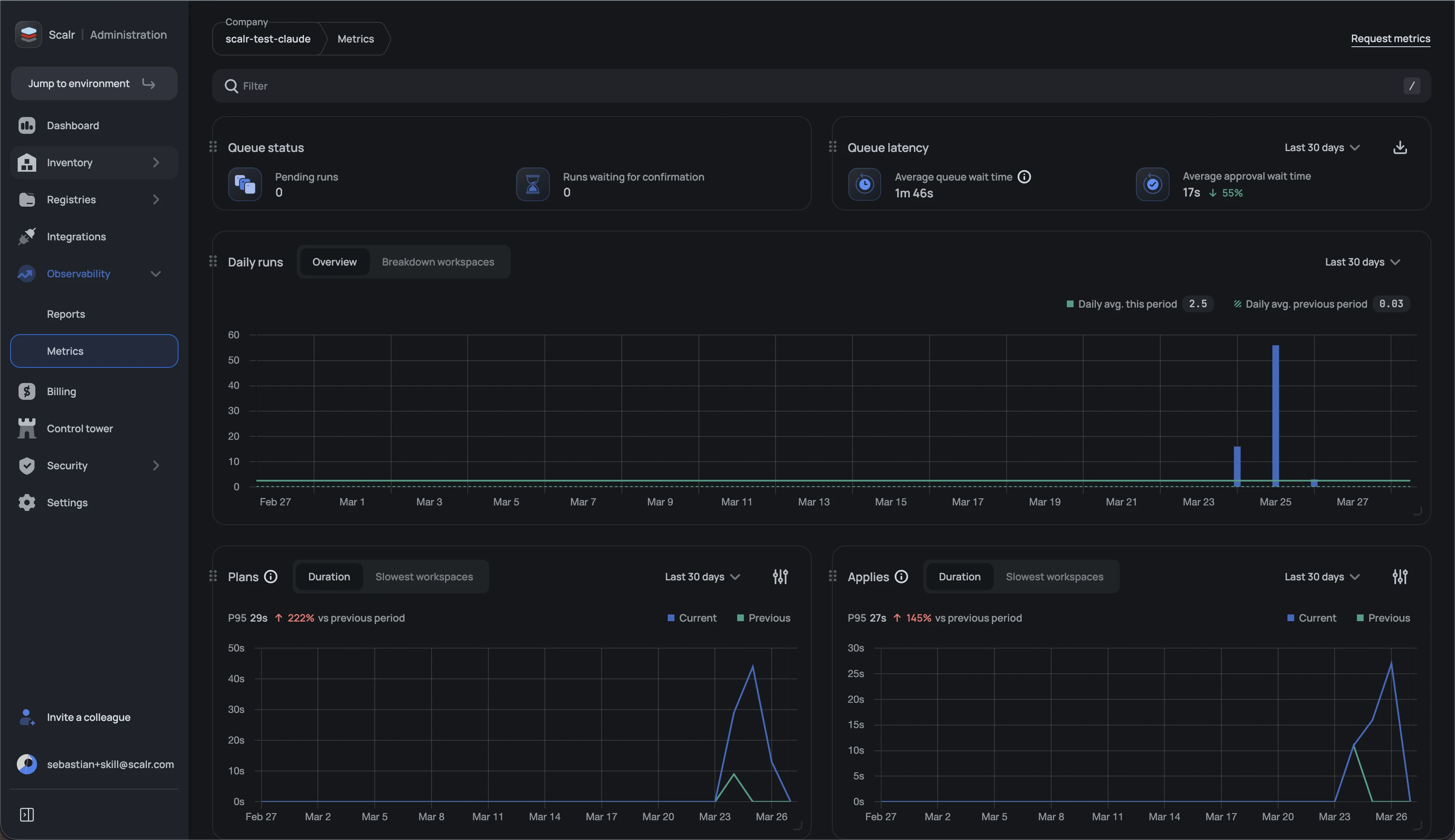Click scalr-test-claude breadcrumb
The image size is (1455, 840).
[268, 39]
